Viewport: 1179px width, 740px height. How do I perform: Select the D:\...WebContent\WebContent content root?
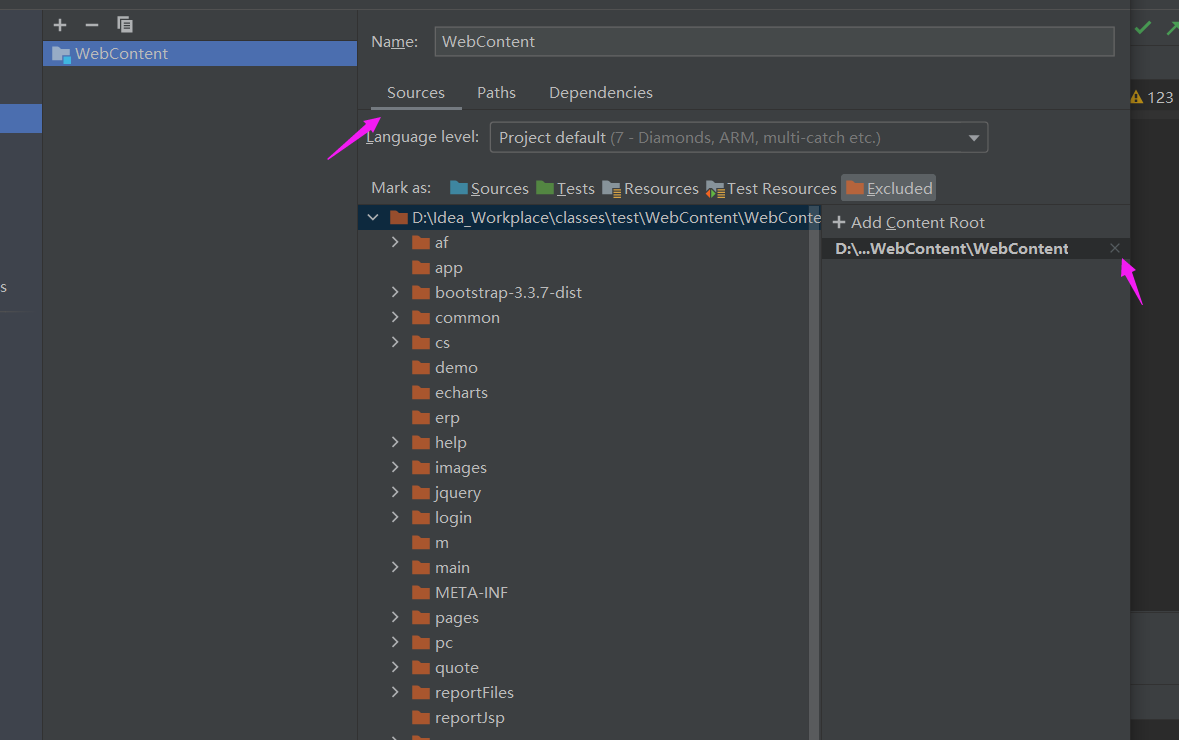(951, 248)
